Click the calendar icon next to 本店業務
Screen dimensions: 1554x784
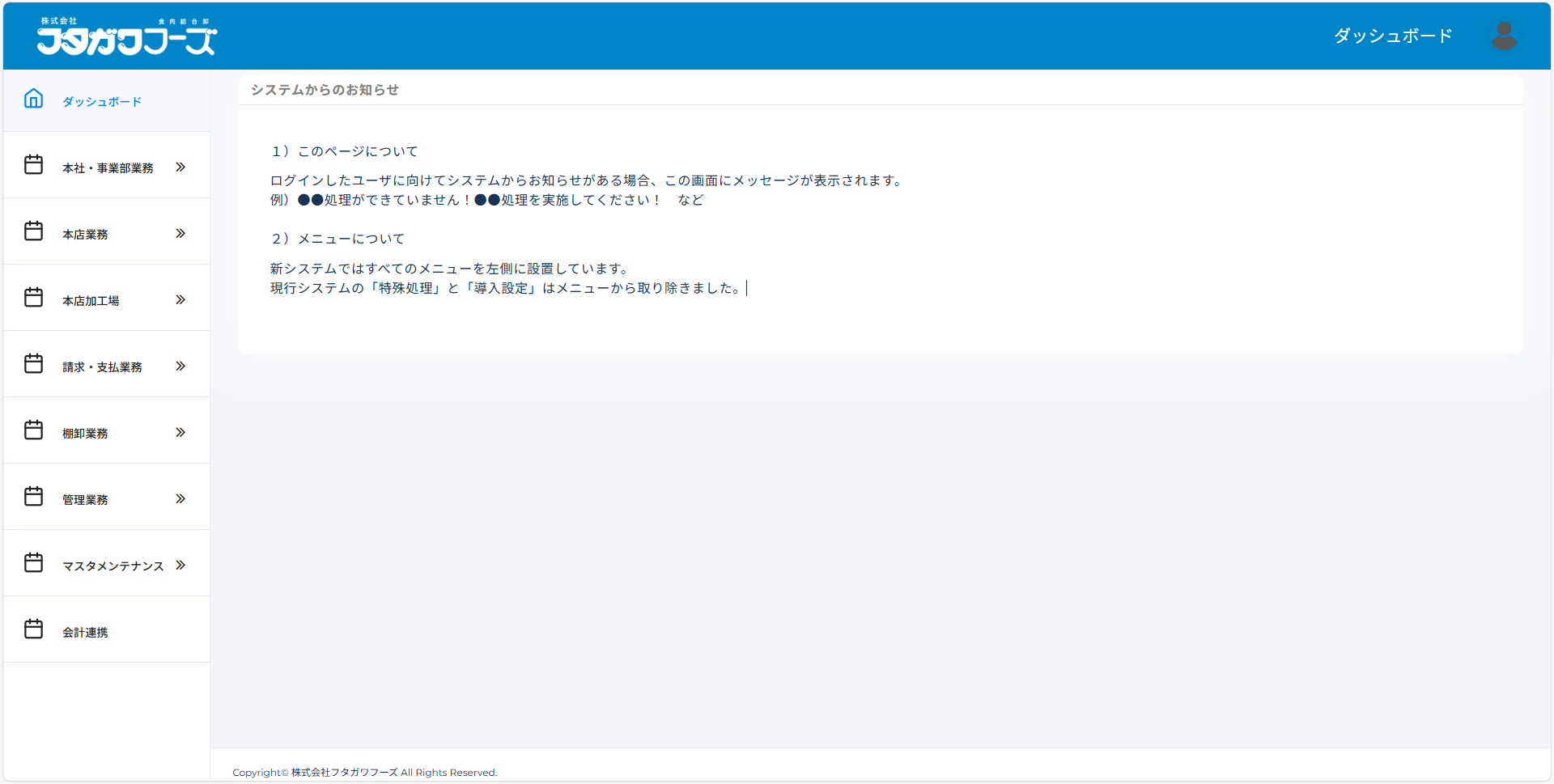pyautogui.click(x=33, y=231)
